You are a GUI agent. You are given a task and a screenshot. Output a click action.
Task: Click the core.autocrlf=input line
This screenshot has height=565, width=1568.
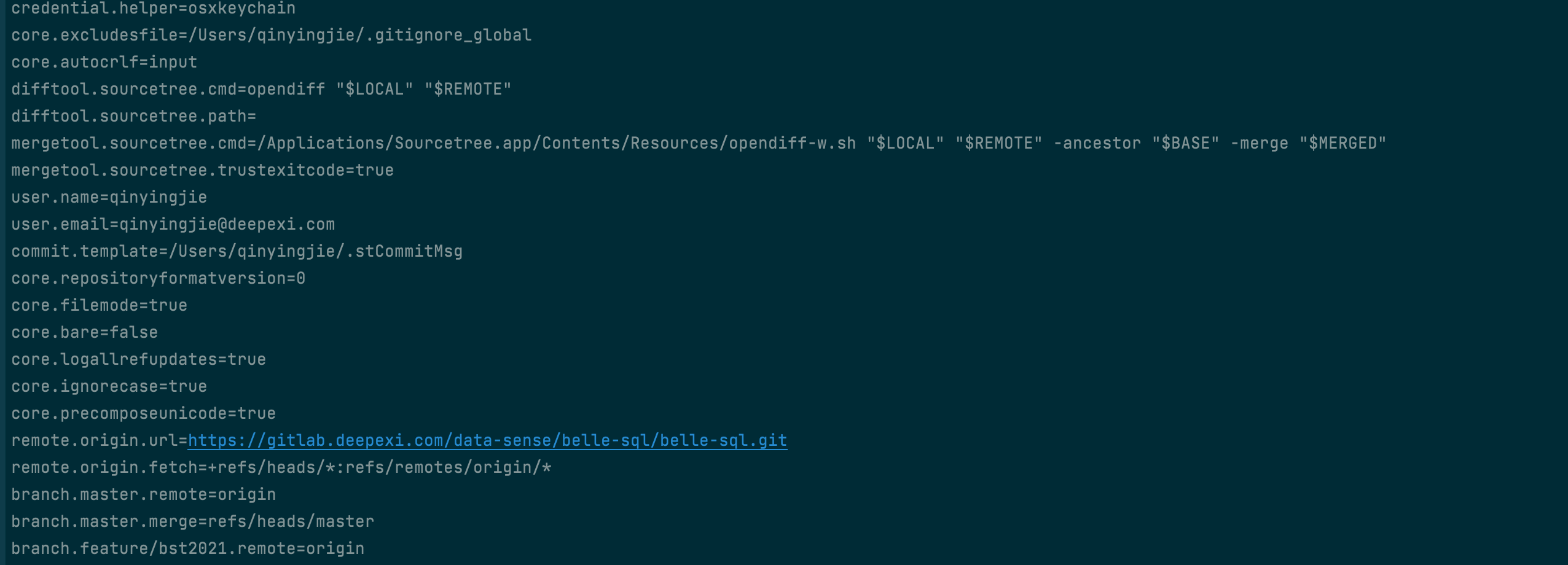pos(104,62)
